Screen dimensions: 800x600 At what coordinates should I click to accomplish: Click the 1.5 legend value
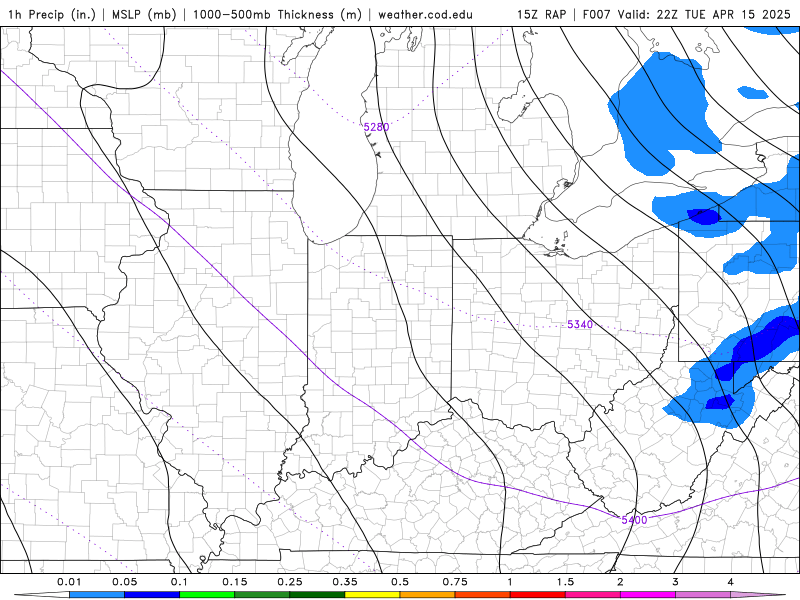pos(565,582)
